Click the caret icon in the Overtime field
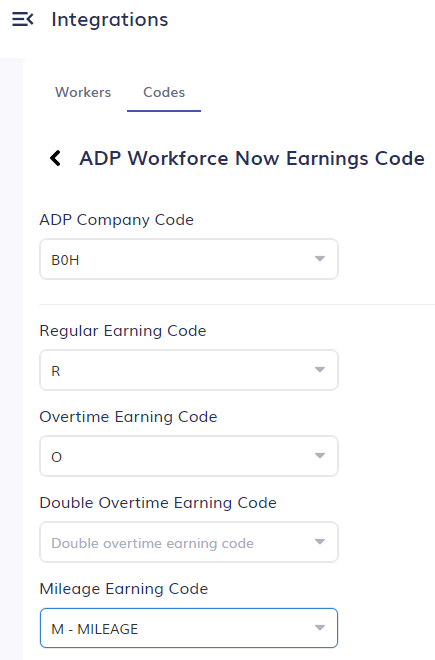This screenshot has height=660, width=435. point(320,455)
